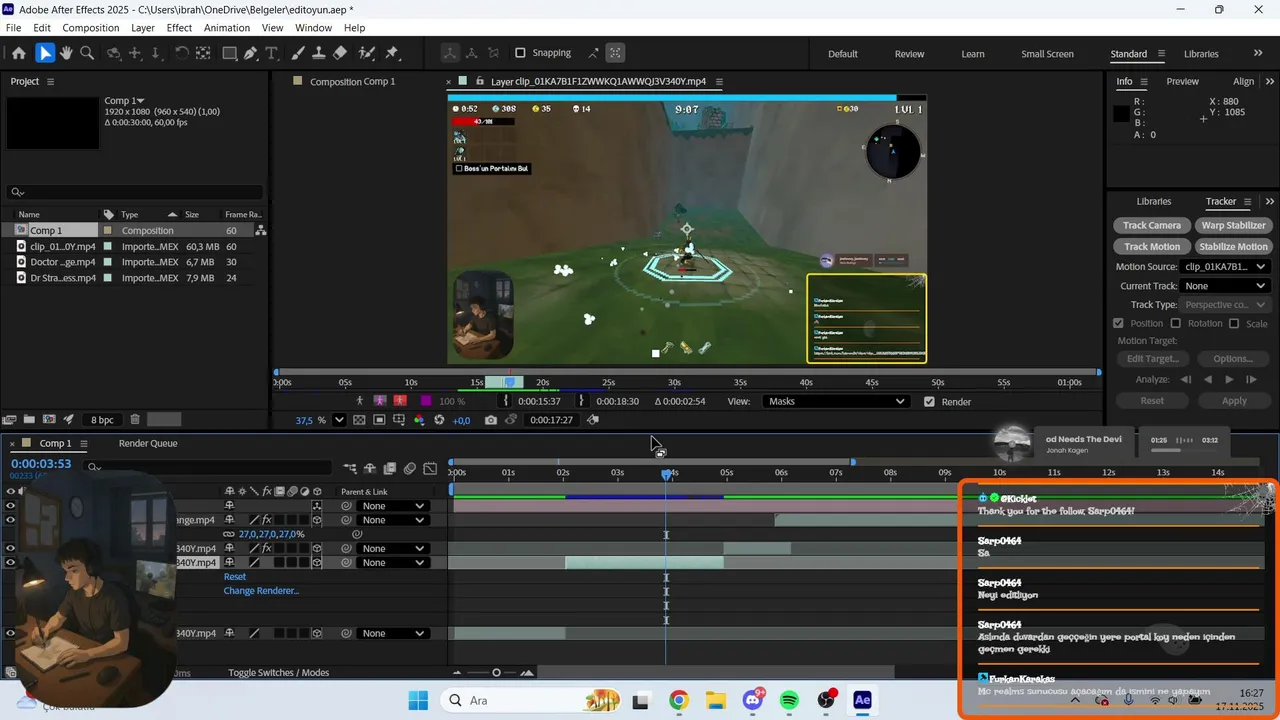Switch to the Composition Comp 1 tab
The image size is (1280, 720).
click(x=352, y=82)
